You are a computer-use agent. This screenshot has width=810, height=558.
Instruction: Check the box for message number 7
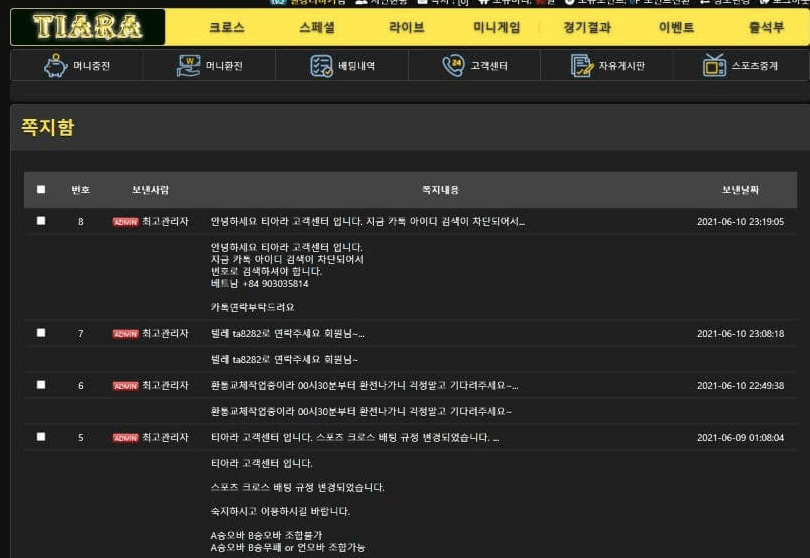[x=41, y=333]
